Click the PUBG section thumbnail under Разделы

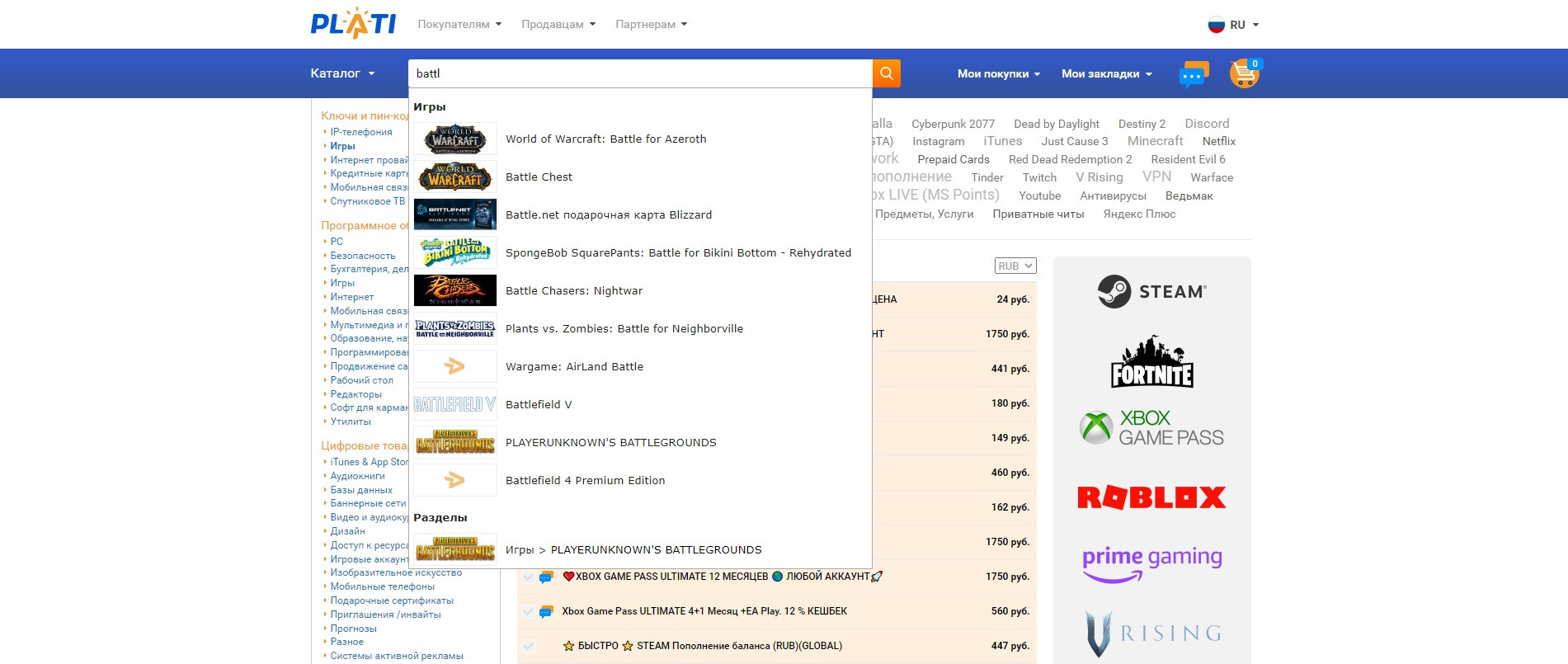pyautogui.click(x=455, y=549)
